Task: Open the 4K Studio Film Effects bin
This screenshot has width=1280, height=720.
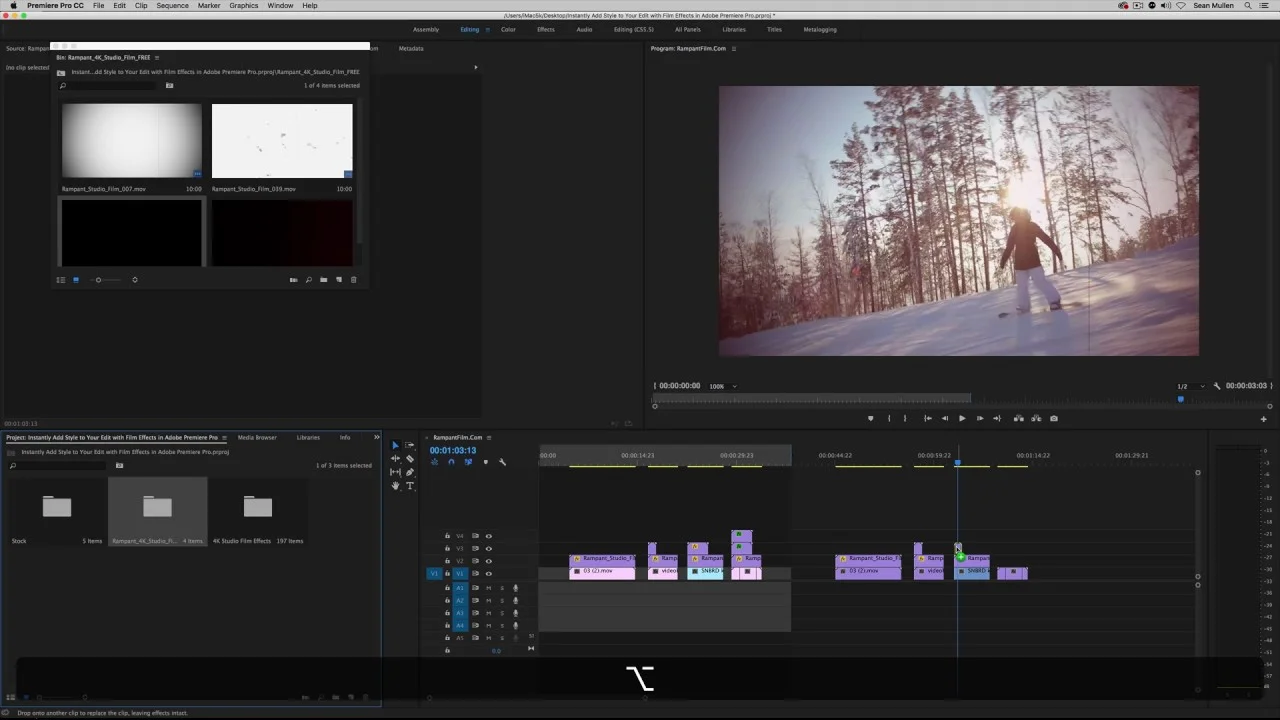Action: [257, 508]
